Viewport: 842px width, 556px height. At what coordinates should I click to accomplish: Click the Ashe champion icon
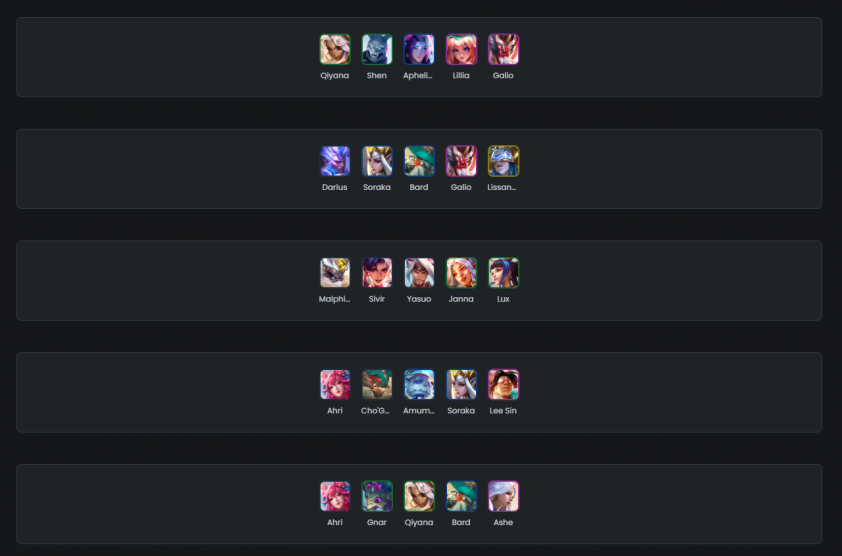point(503,496)
